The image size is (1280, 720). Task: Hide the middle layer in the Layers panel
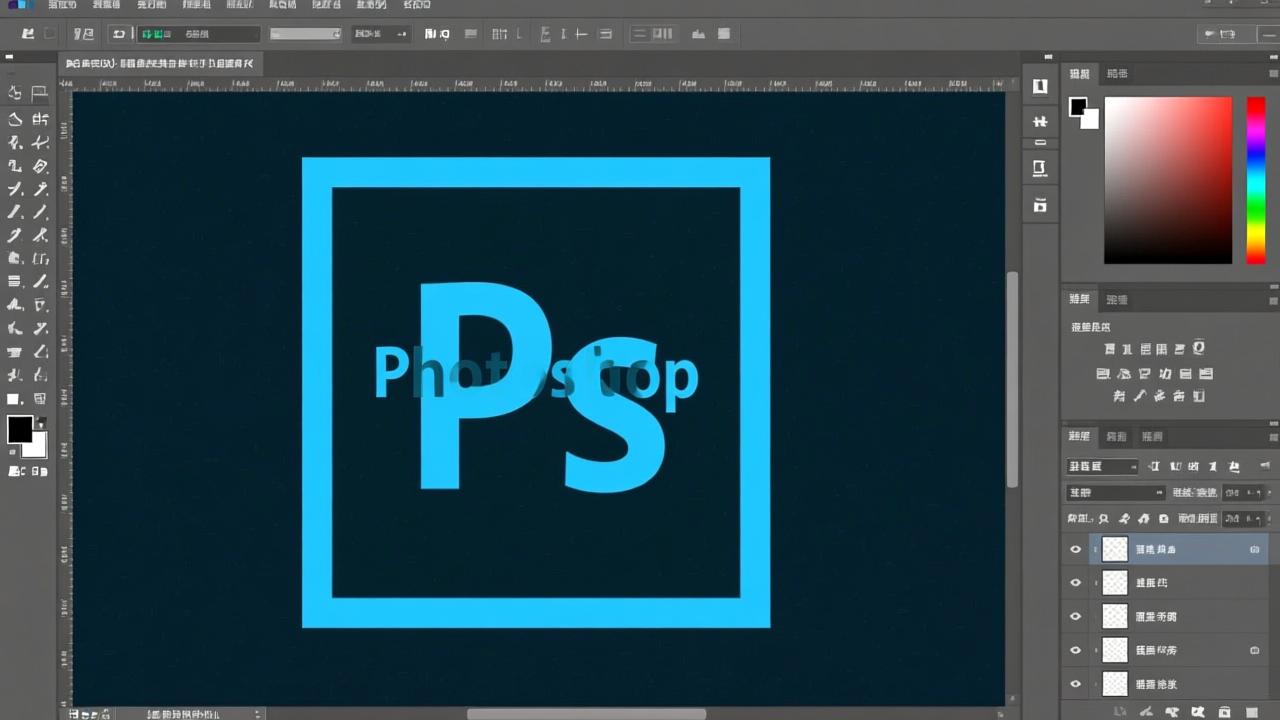pyautogui.click(x=1075, y=616)
